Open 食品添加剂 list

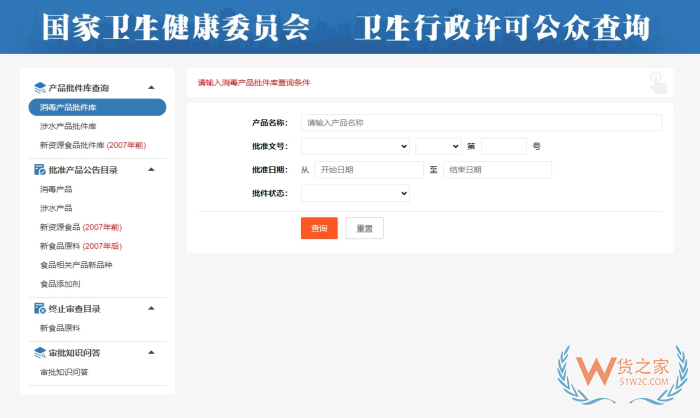[60, 284]
